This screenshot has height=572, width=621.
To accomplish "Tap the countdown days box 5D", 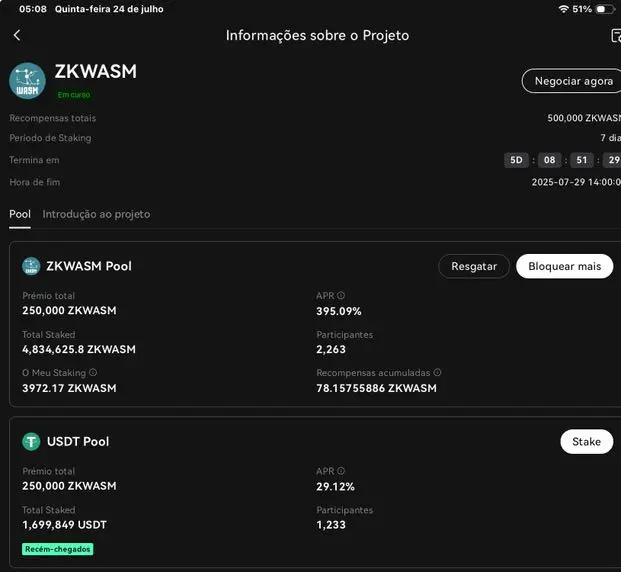I will click(x=516, y=160).
